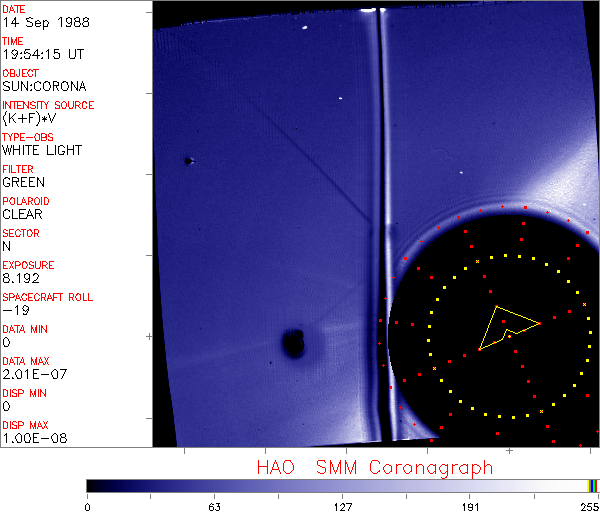Click the small dark spot in the upper-left image area
The height and width of the screenshot is (512, 600).
(x=188, y=160)
